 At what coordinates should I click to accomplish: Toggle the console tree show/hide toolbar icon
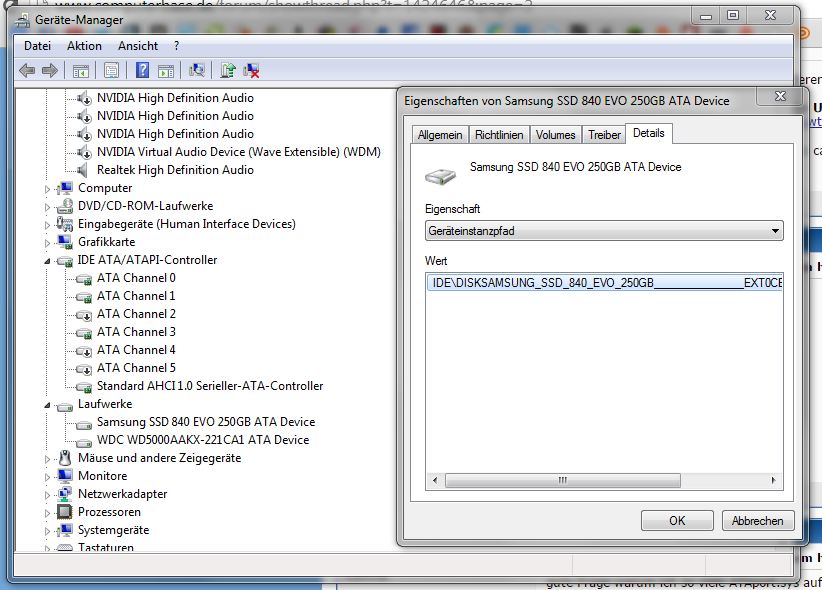click(x=81, y=70)
